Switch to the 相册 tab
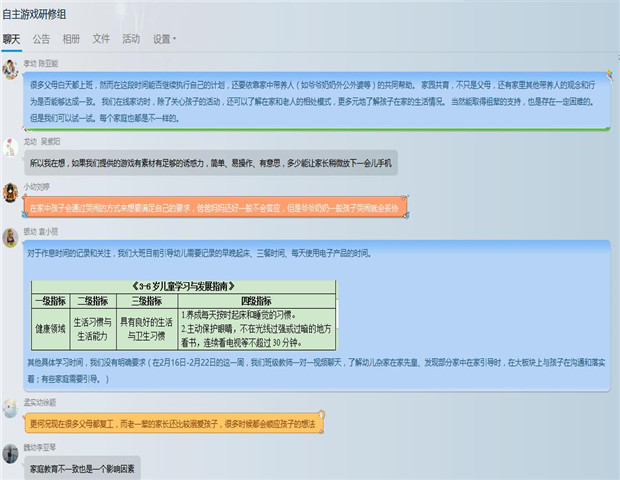This screenshot has width=620, height=480. click(x=71, y=39)
